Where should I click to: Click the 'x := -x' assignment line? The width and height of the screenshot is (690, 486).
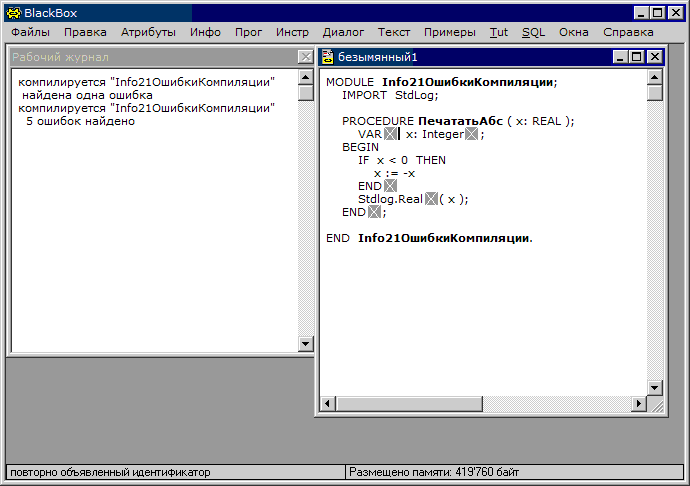point(394,173)
